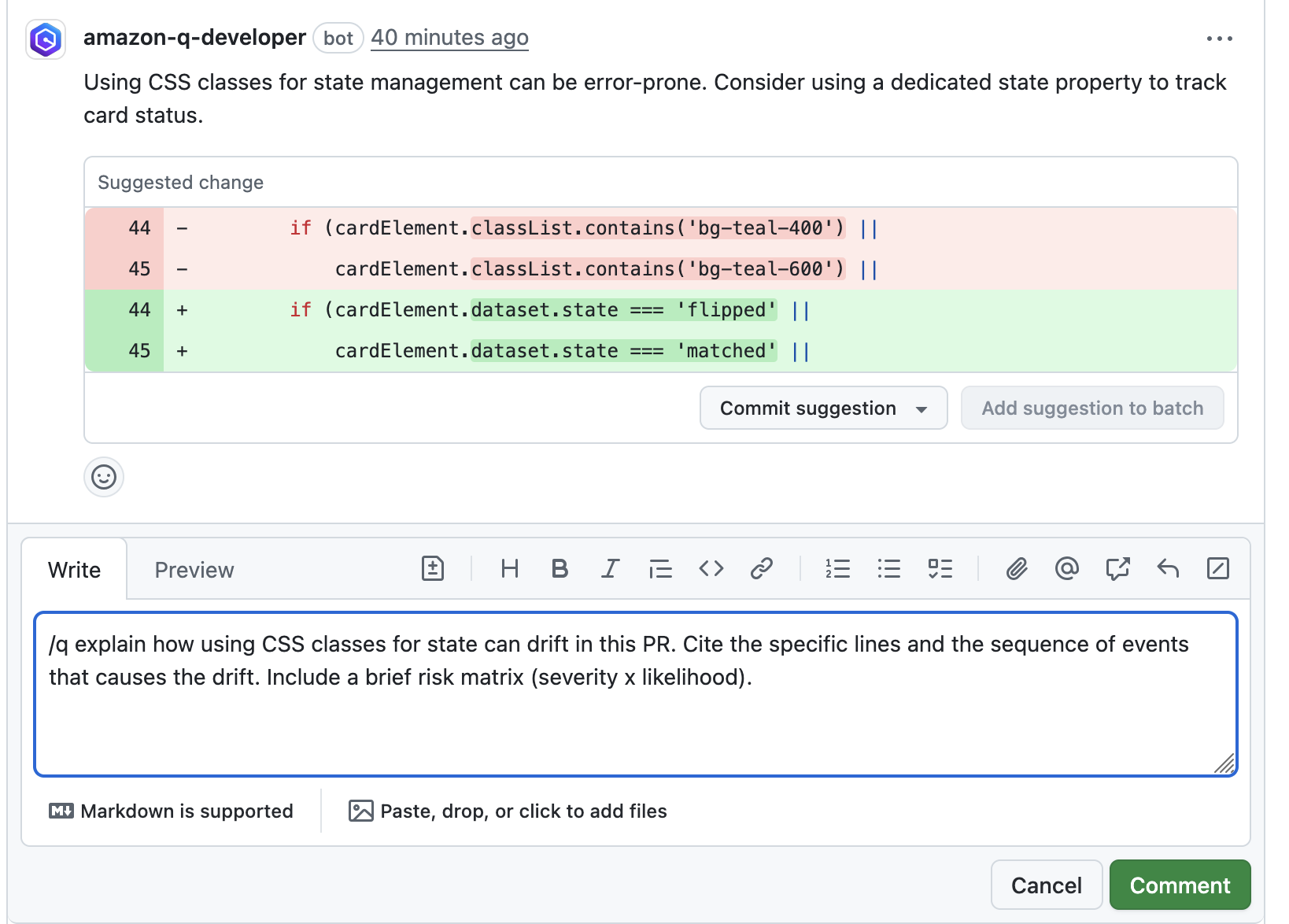Insert inline code formatting
Image resolution: width=1289 pixels, height=924 pixels.
click(x=711, y=568)
